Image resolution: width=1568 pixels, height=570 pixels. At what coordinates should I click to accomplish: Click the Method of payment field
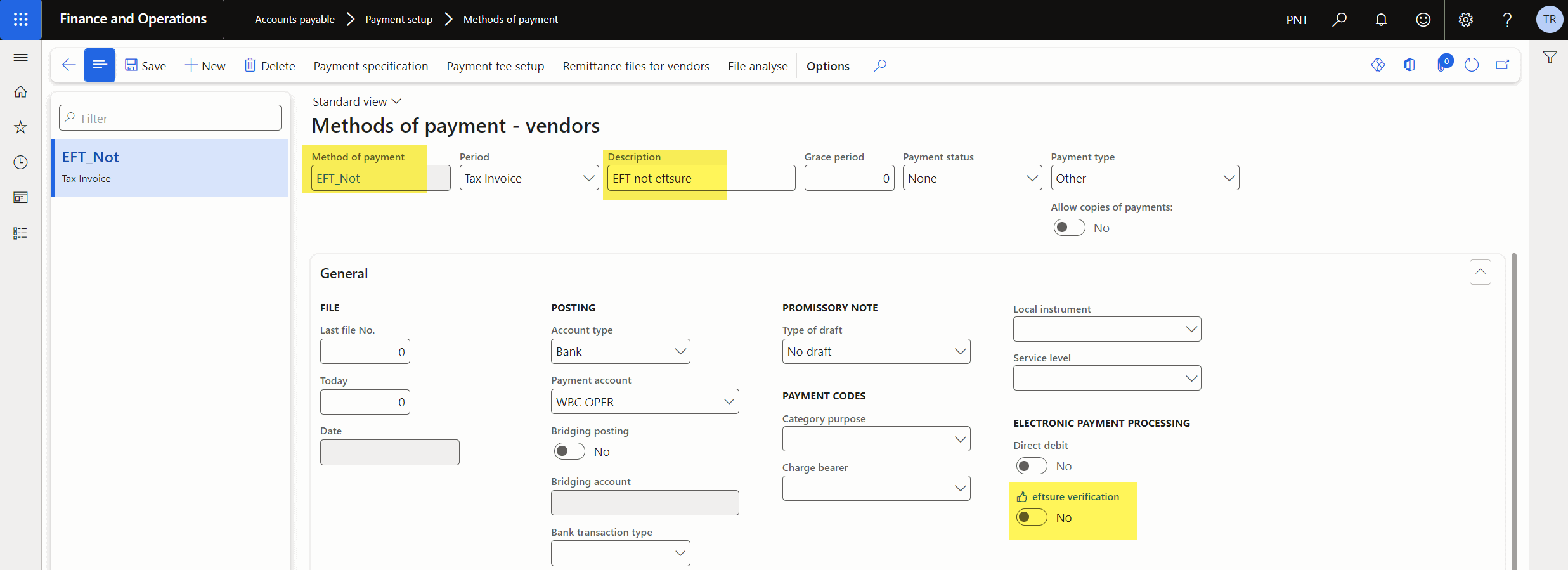pos(381,178)
